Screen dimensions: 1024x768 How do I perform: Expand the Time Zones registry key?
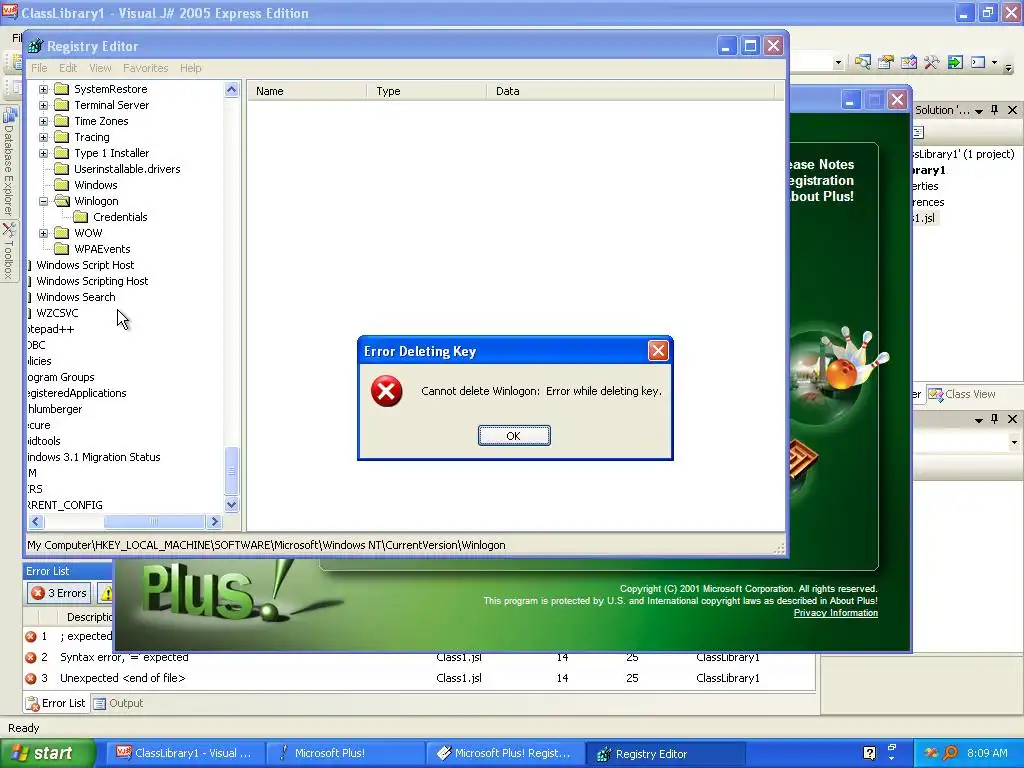[x=43, y=121]
